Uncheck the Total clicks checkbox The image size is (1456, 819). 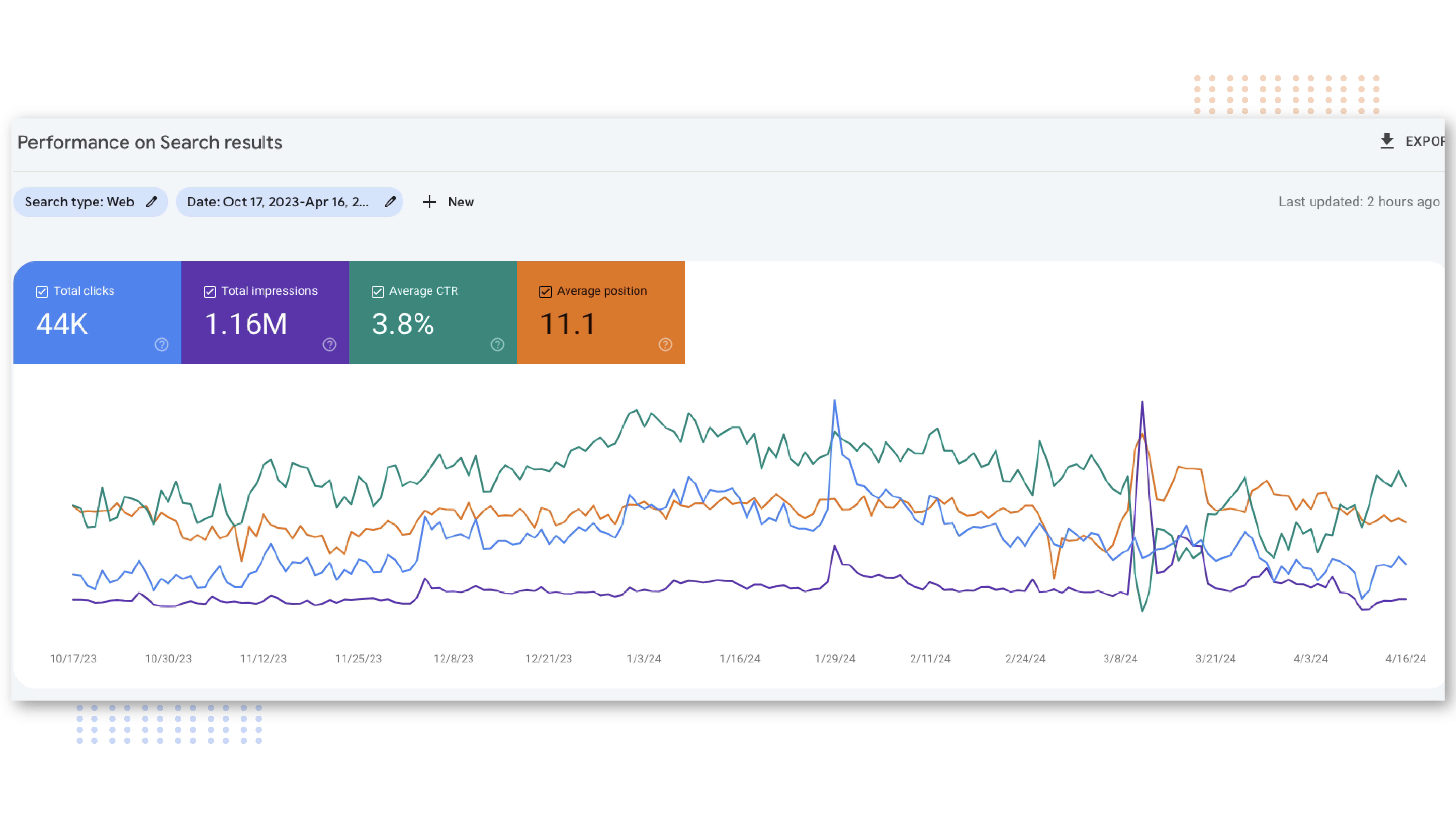click(x=42, y=292)
